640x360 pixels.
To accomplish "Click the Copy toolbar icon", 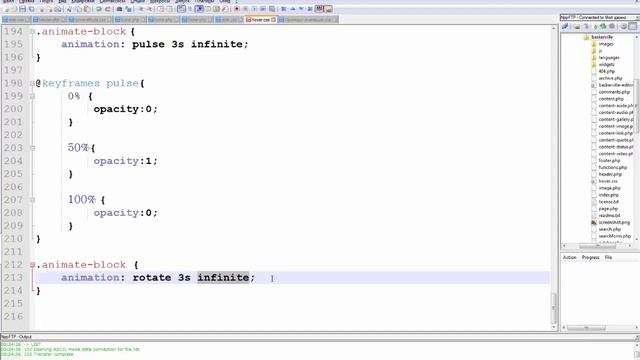I will pyautogui.click(x=78, y=9).
